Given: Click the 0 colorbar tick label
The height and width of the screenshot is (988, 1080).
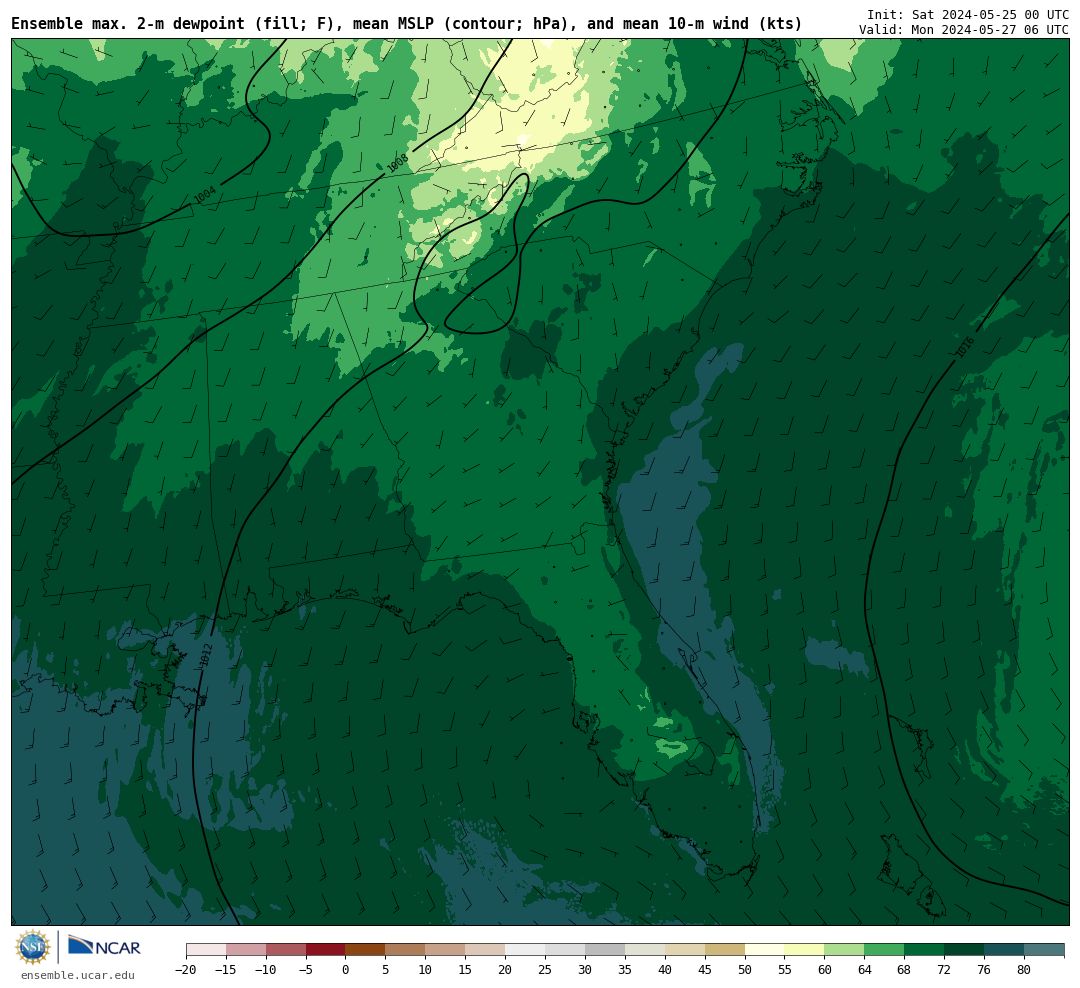Looking at the screenshot, I should 346,970.
